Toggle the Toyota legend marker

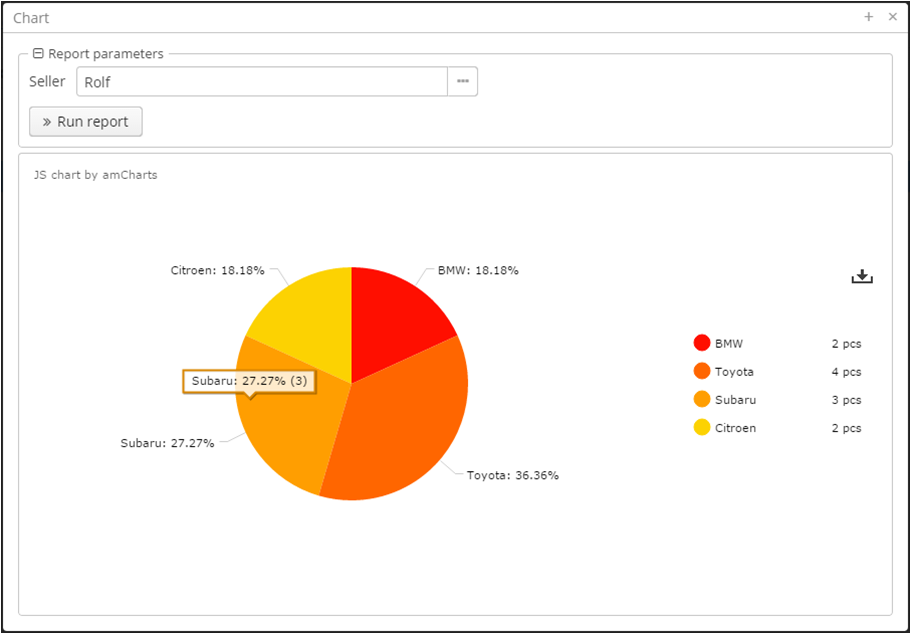(702, 371)
